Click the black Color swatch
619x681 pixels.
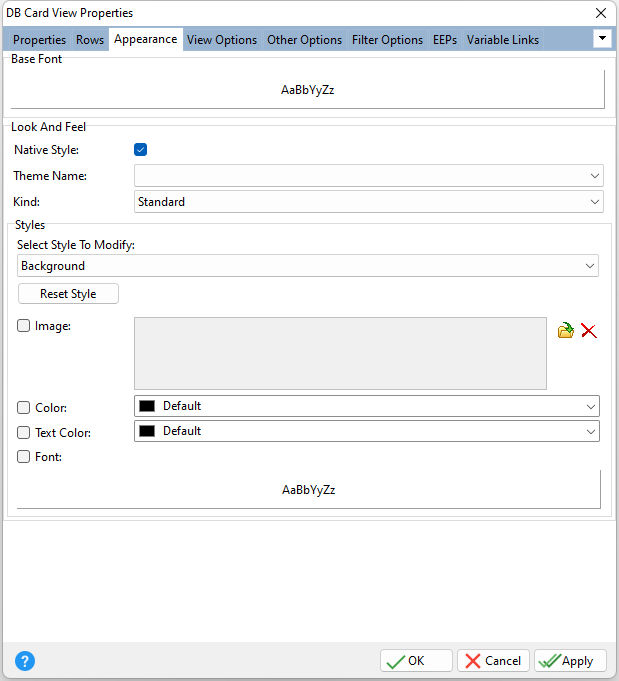tap(147, 406)
